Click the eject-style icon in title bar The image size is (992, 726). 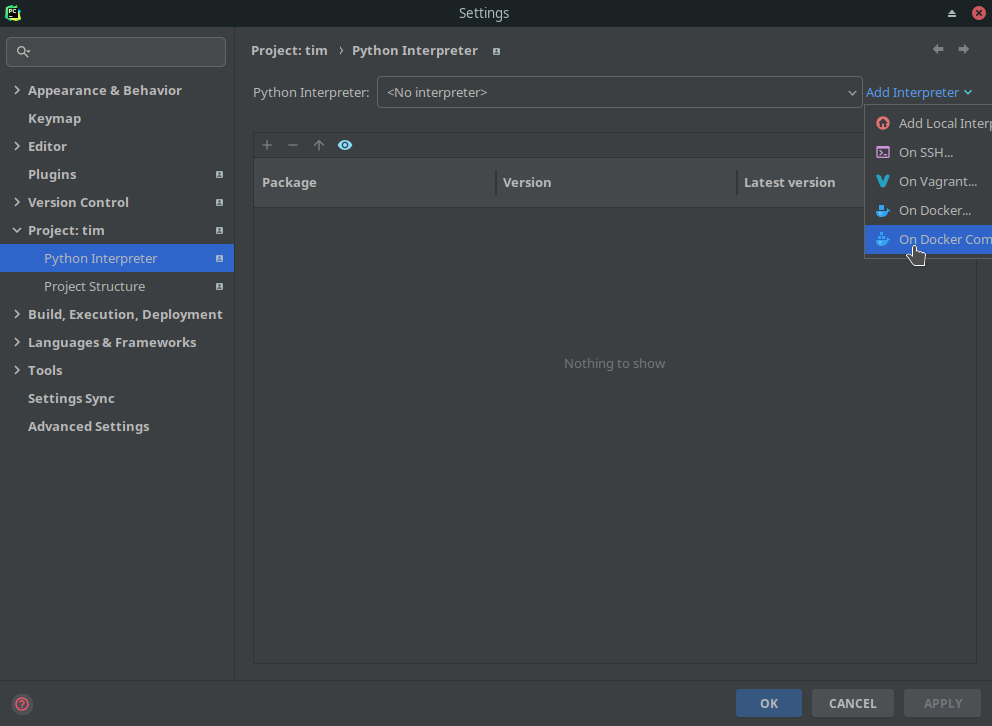click(952, 13)
